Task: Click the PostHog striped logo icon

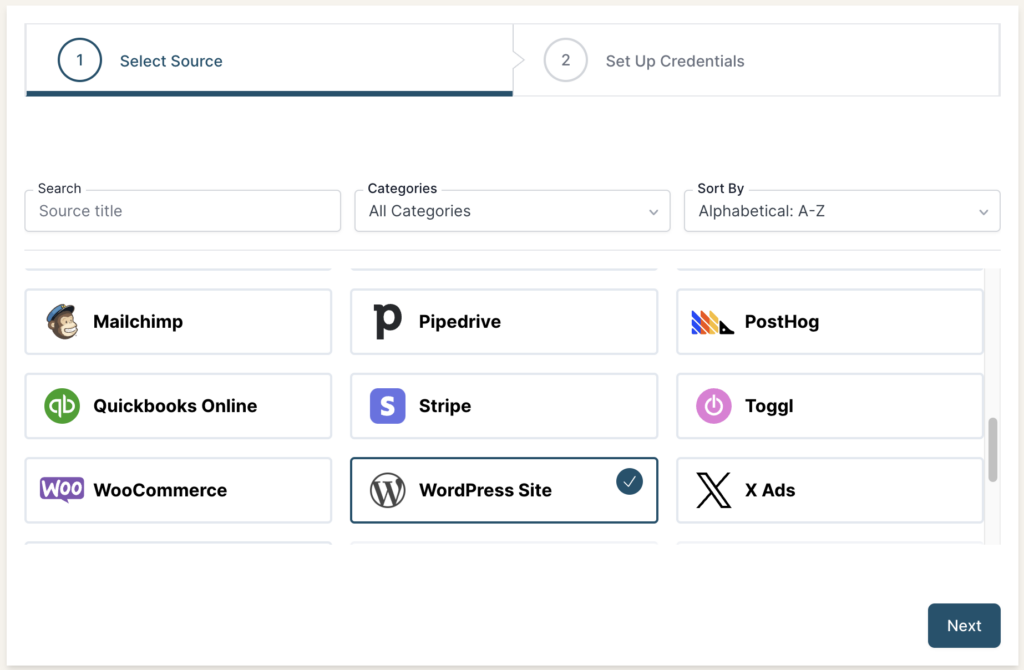Action: tap(712, 322)
